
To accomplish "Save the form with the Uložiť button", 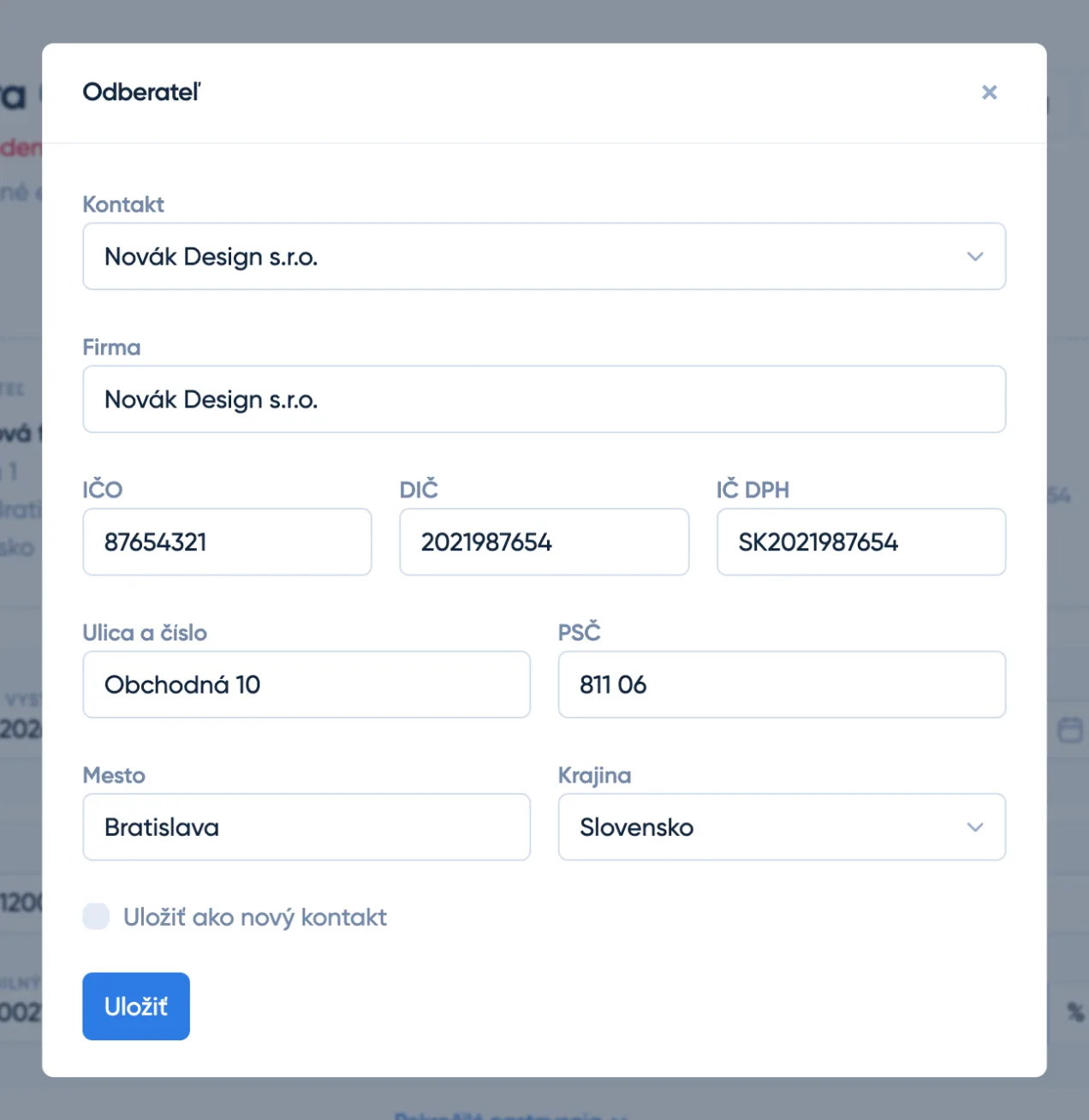I will tap(136, 1006).
